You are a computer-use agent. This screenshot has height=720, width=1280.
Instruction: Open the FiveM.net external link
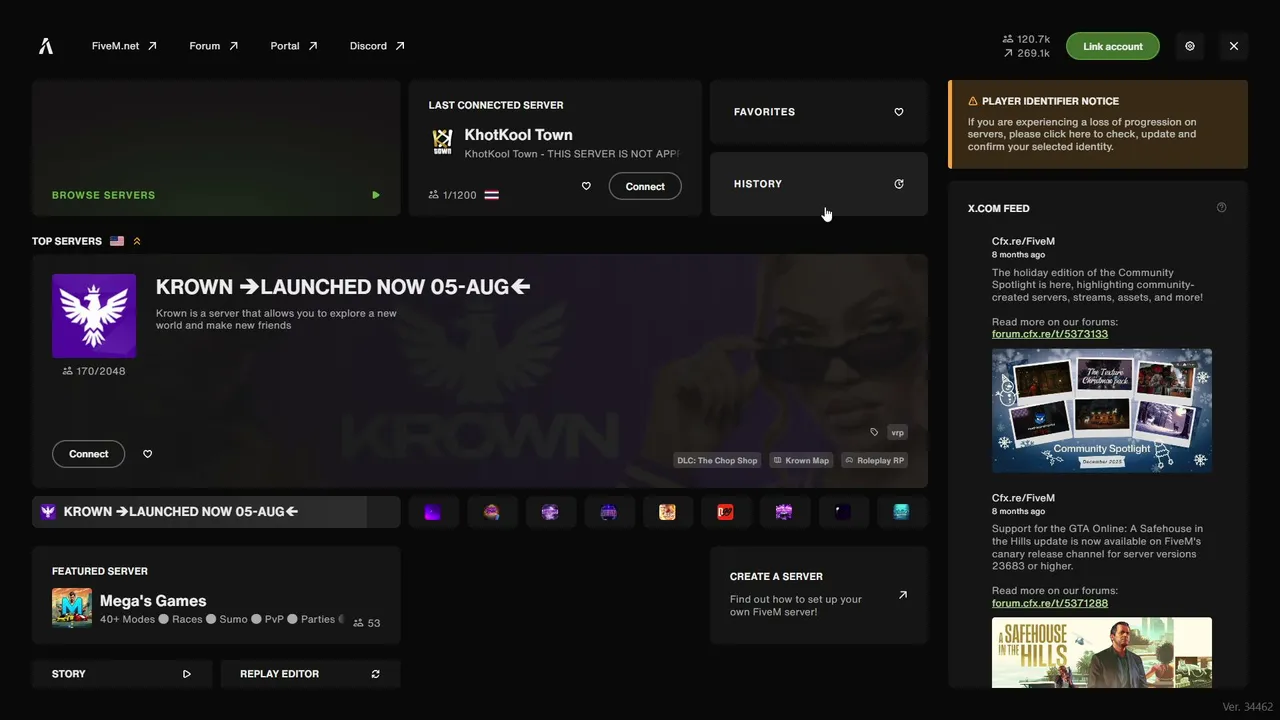124,46
